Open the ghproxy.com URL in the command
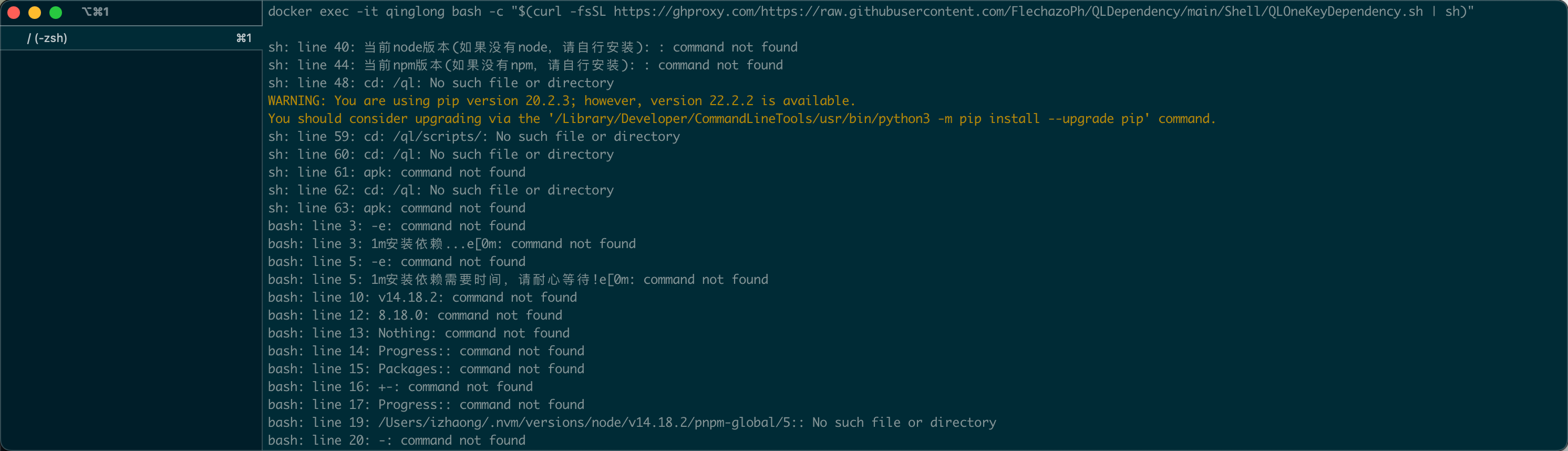 pyautogui.click(x=1017, y=12)
